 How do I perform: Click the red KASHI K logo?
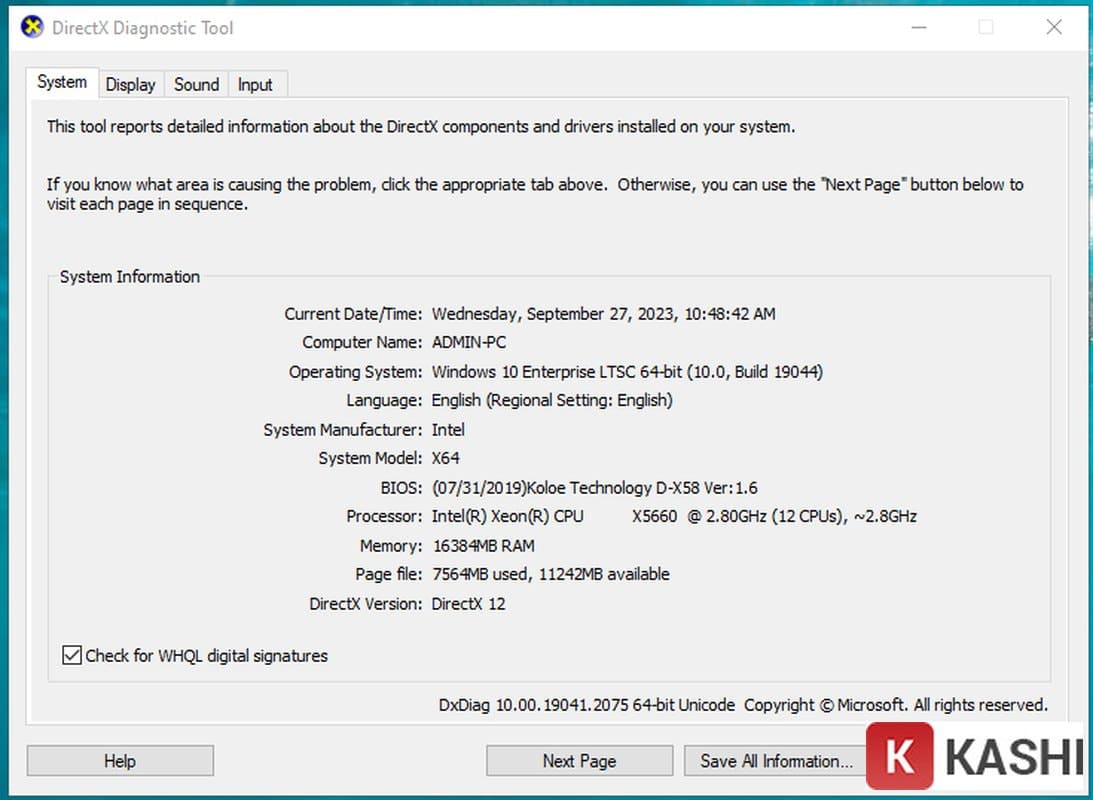point(899,759)
